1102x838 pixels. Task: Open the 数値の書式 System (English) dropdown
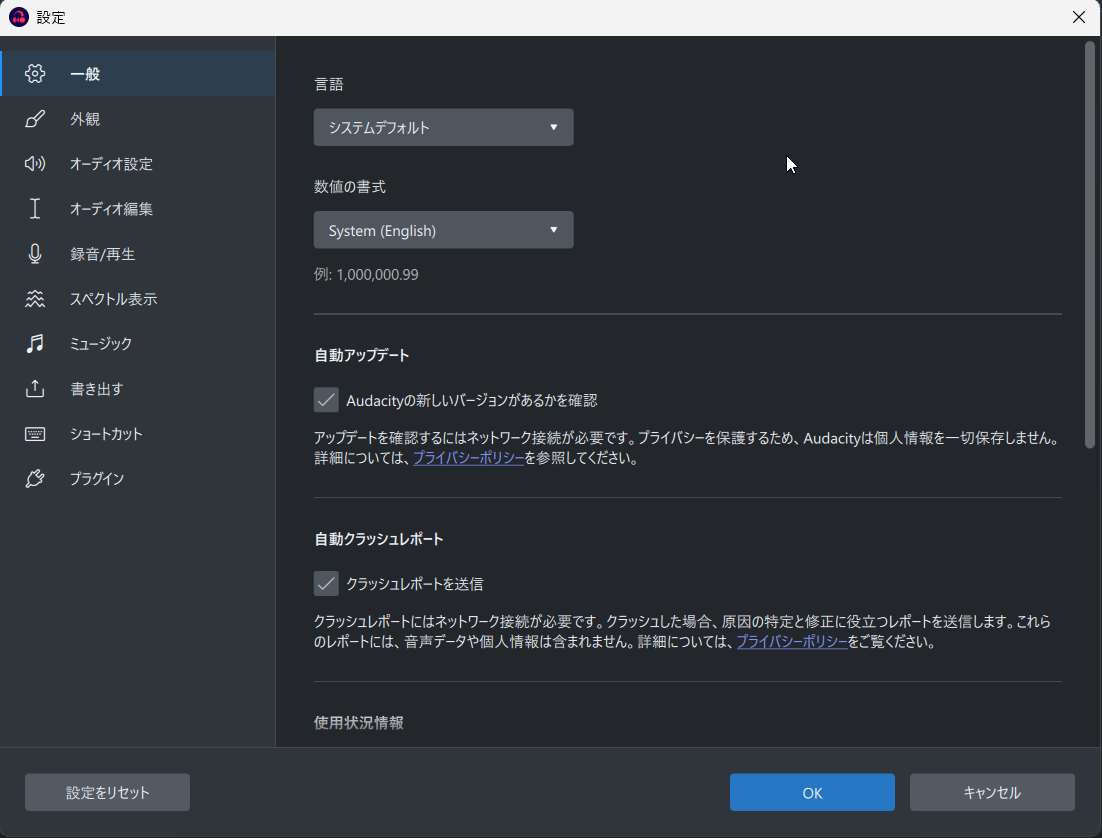click(443, 230)
